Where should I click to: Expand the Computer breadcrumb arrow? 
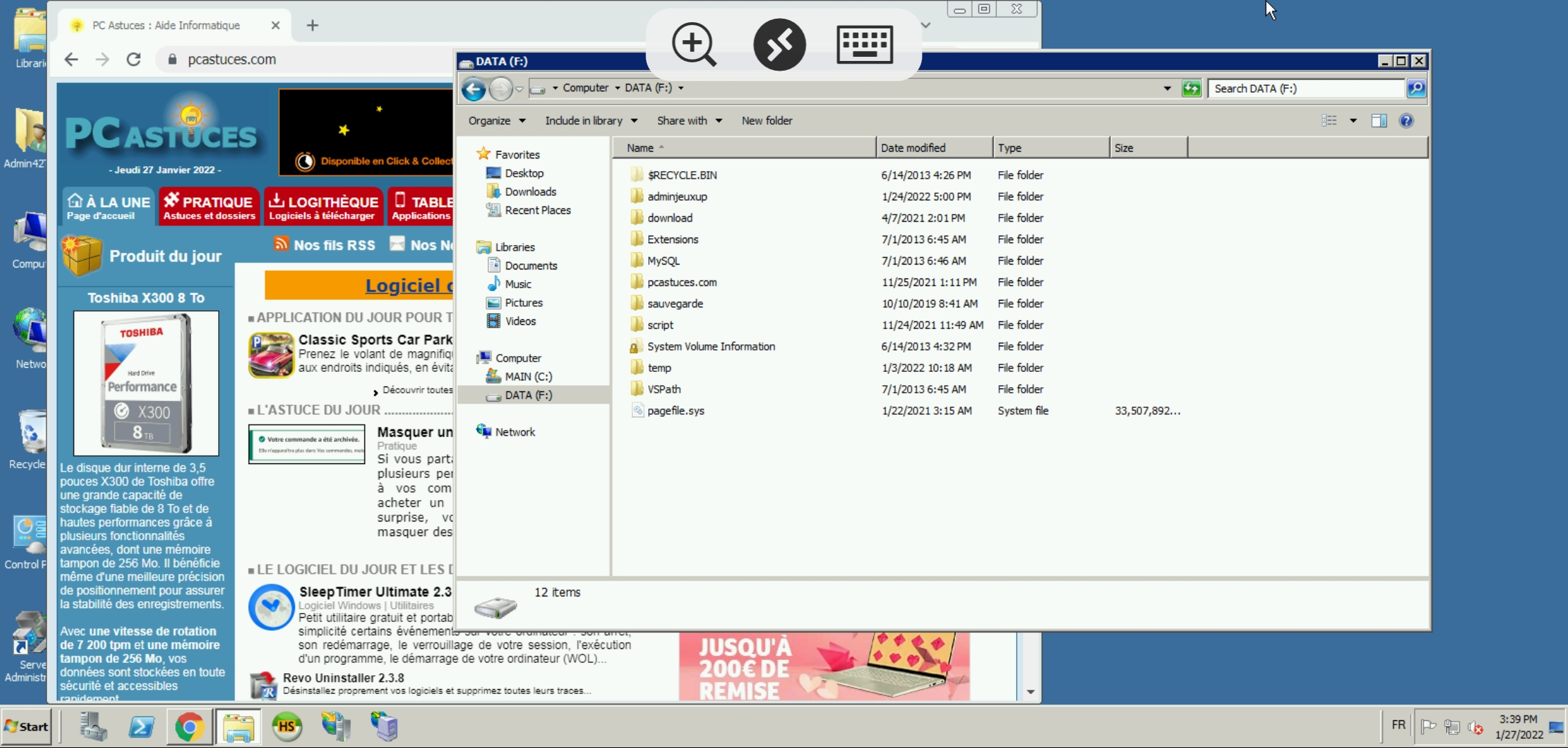coord(617,88)
